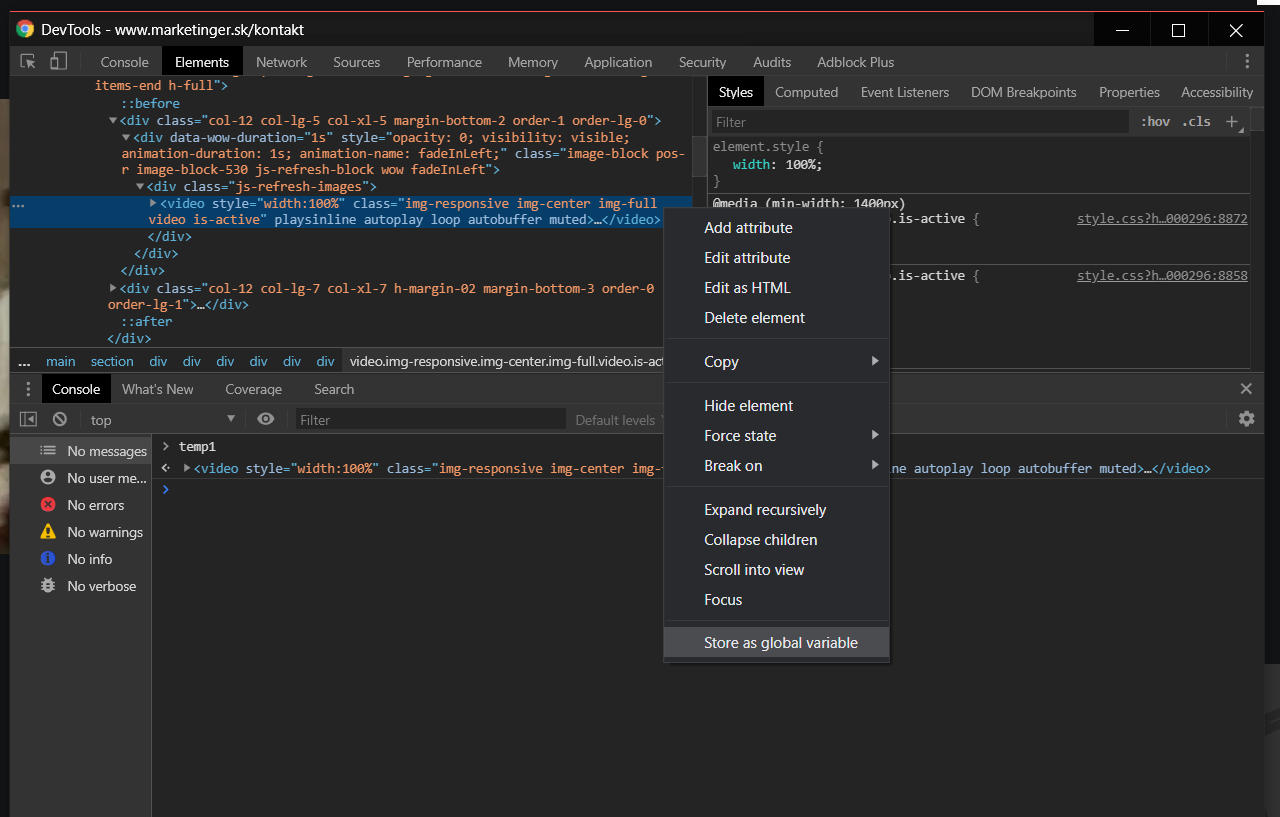The width and height of the screenshot is (1280, 817).
Task: Activate the inspect element picker icon
Action: point(29,61)
